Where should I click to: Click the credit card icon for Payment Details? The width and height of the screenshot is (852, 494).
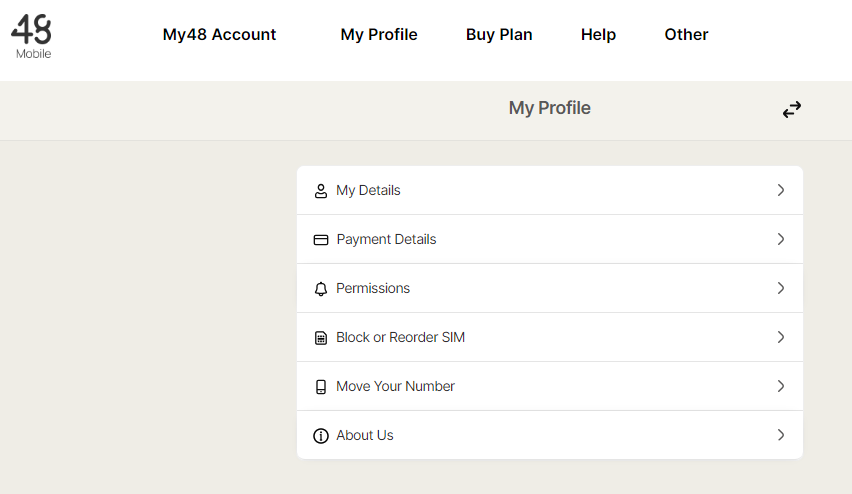click(x=321, y=240)
